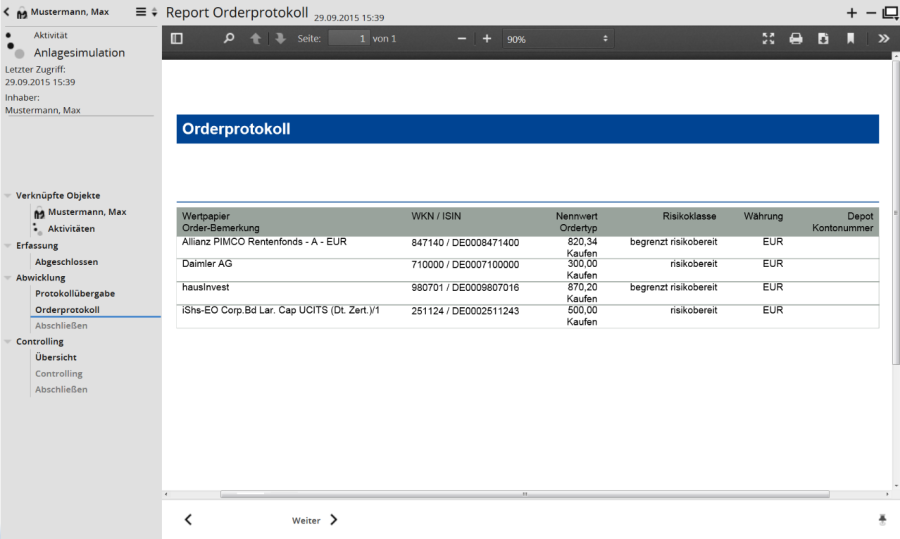
Task: Zoom in on the document
Action: (487, 39)
